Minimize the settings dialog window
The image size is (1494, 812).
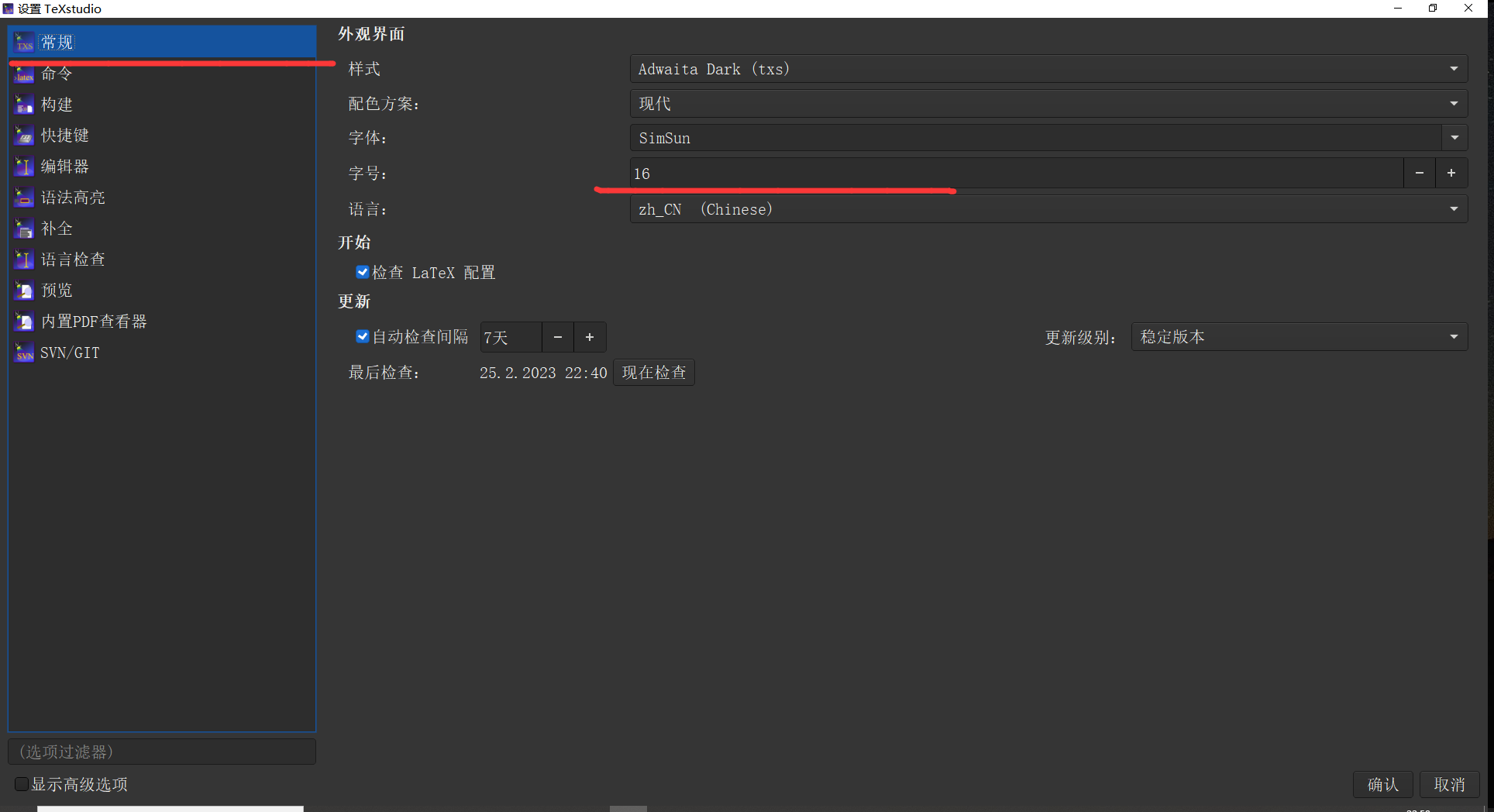[1398, 9]
